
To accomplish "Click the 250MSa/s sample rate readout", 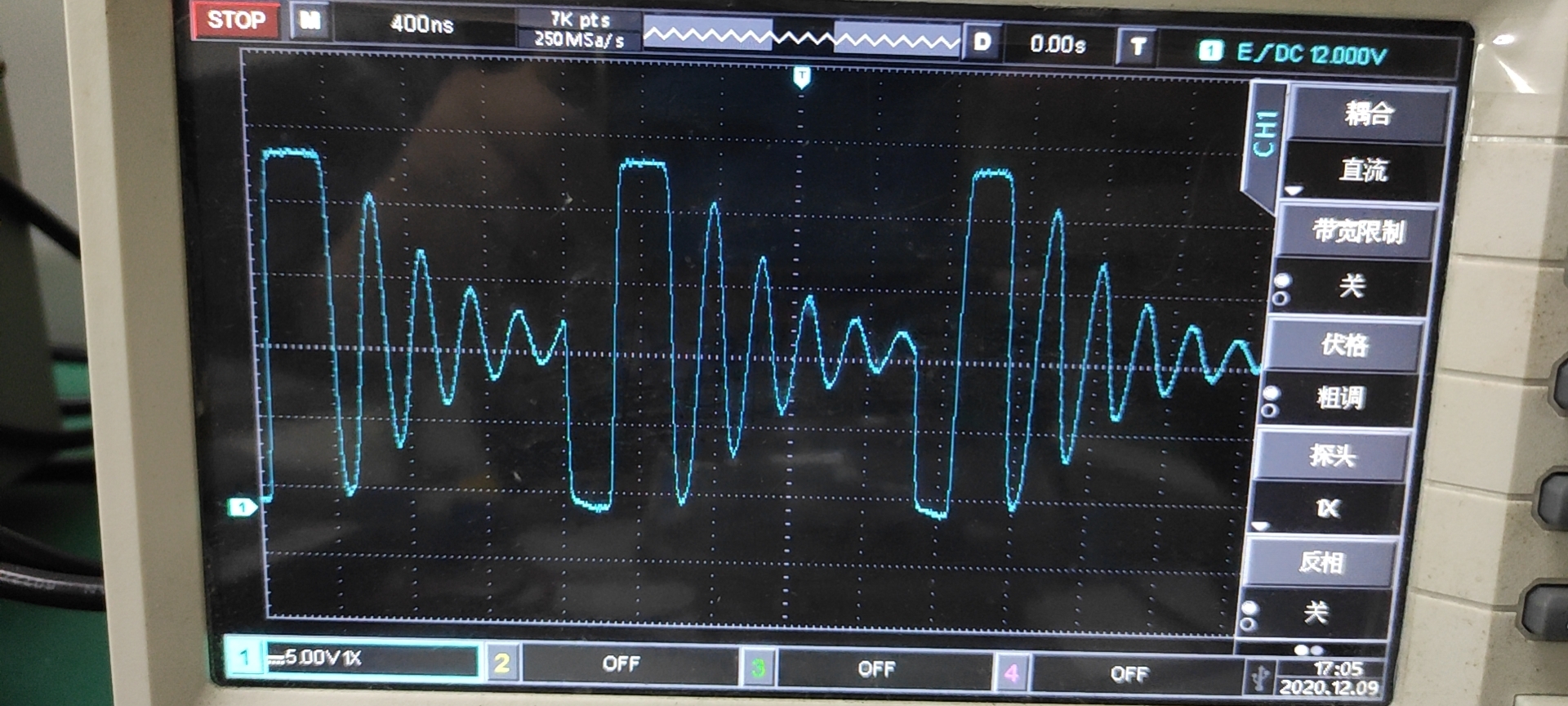I will click(x=579, y=39).
